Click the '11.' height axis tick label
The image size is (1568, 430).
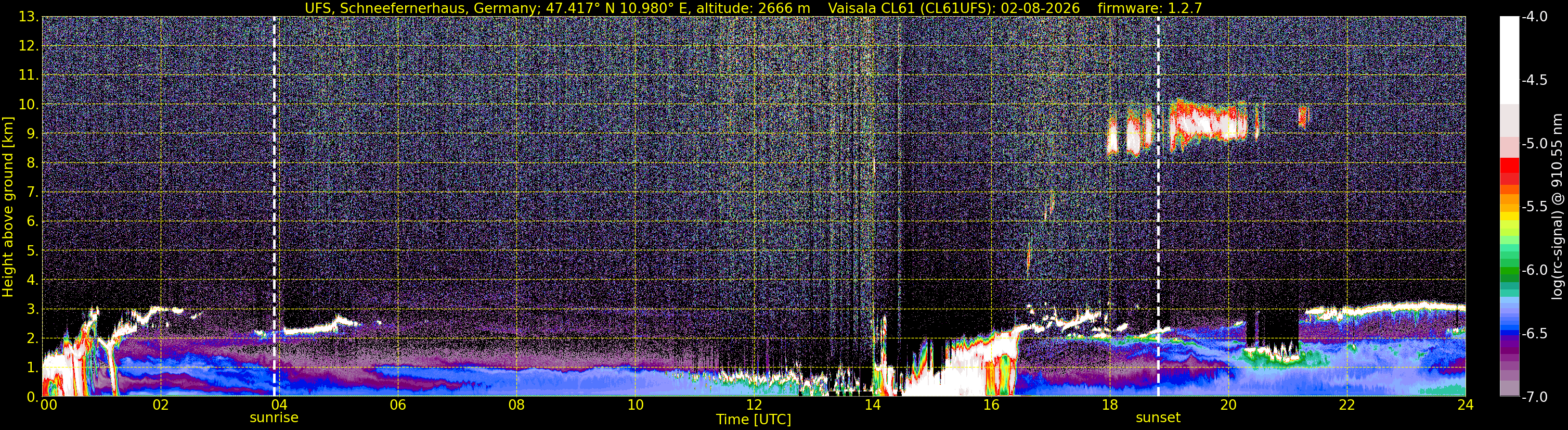click(28, 75)
